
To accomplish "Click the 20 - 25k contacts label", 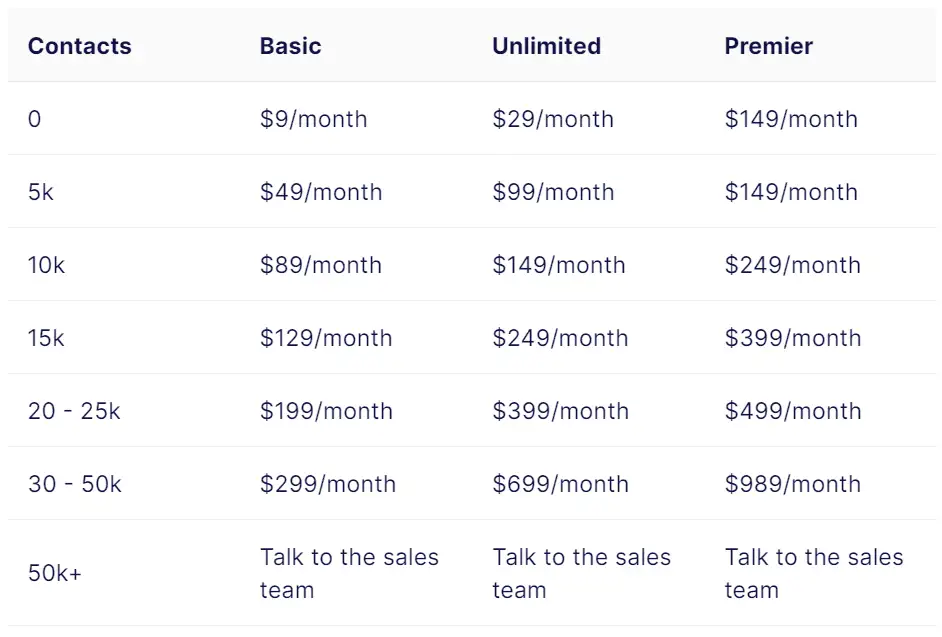I will pos(74,411).
